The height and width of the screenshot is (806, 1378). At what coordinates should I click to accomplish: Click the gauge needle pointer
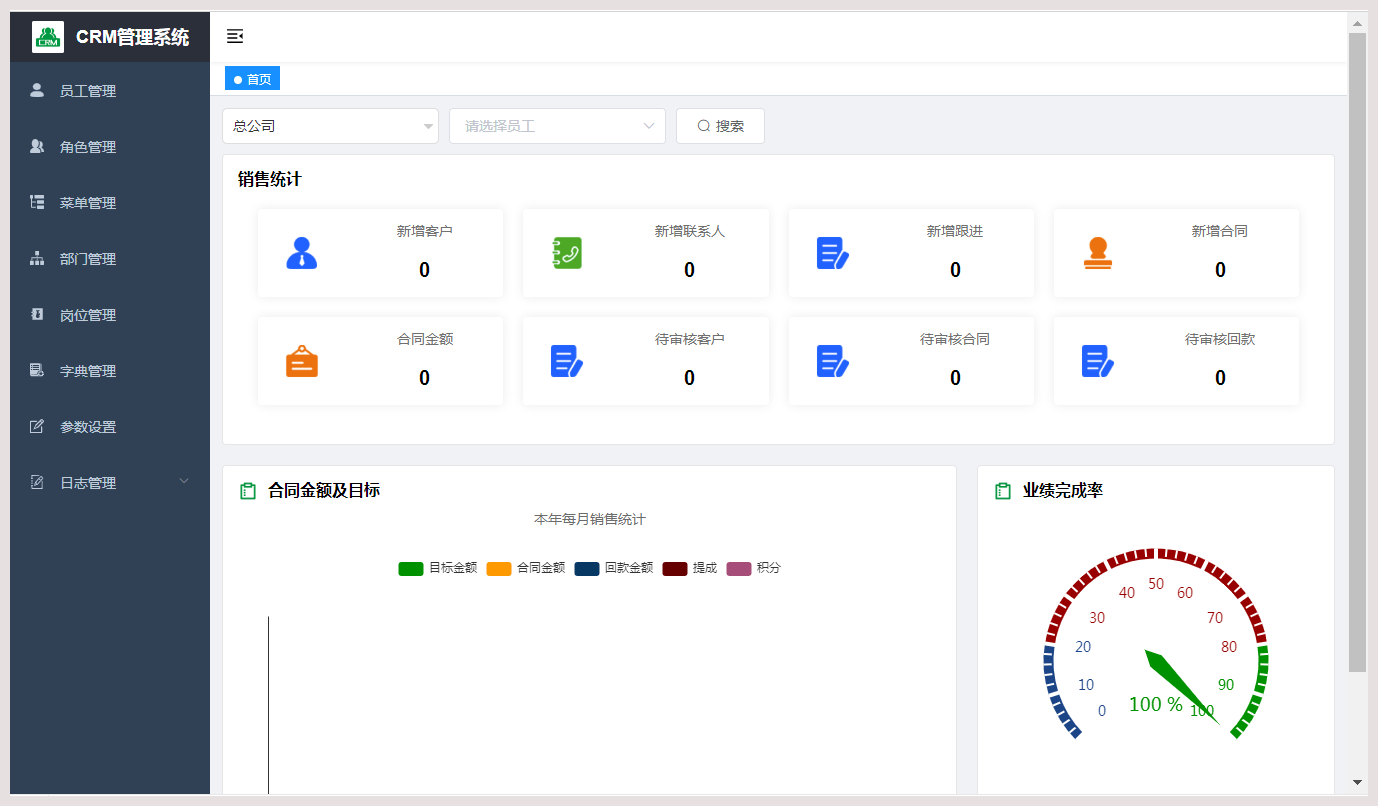click(x=1182, y=687)
